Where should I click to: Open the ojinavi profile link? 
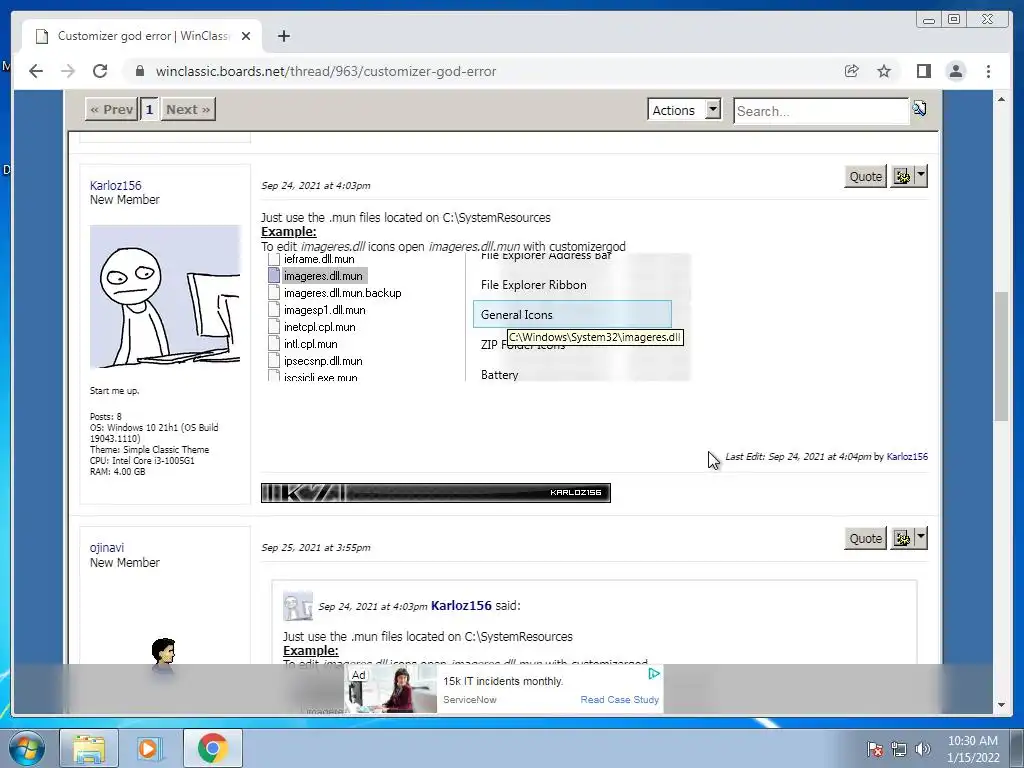click(106, 548)
